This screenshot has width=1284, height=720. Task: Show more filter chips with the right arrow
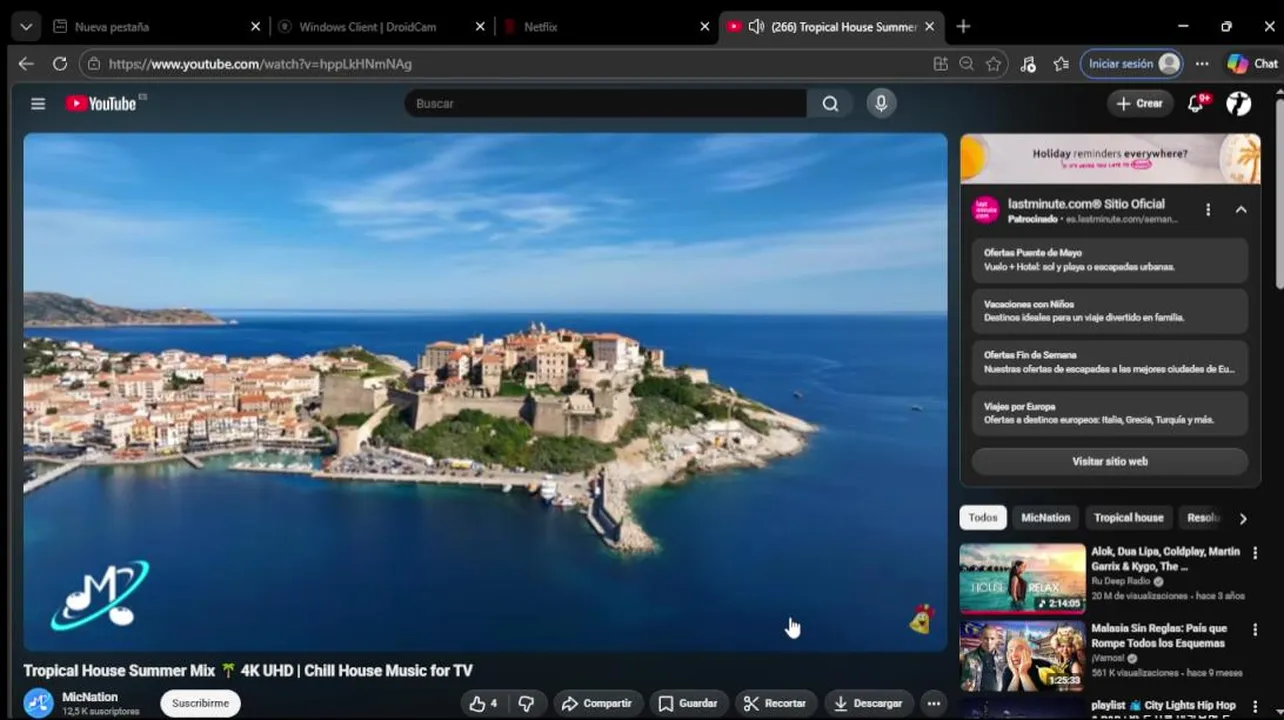coord(1243,518)
